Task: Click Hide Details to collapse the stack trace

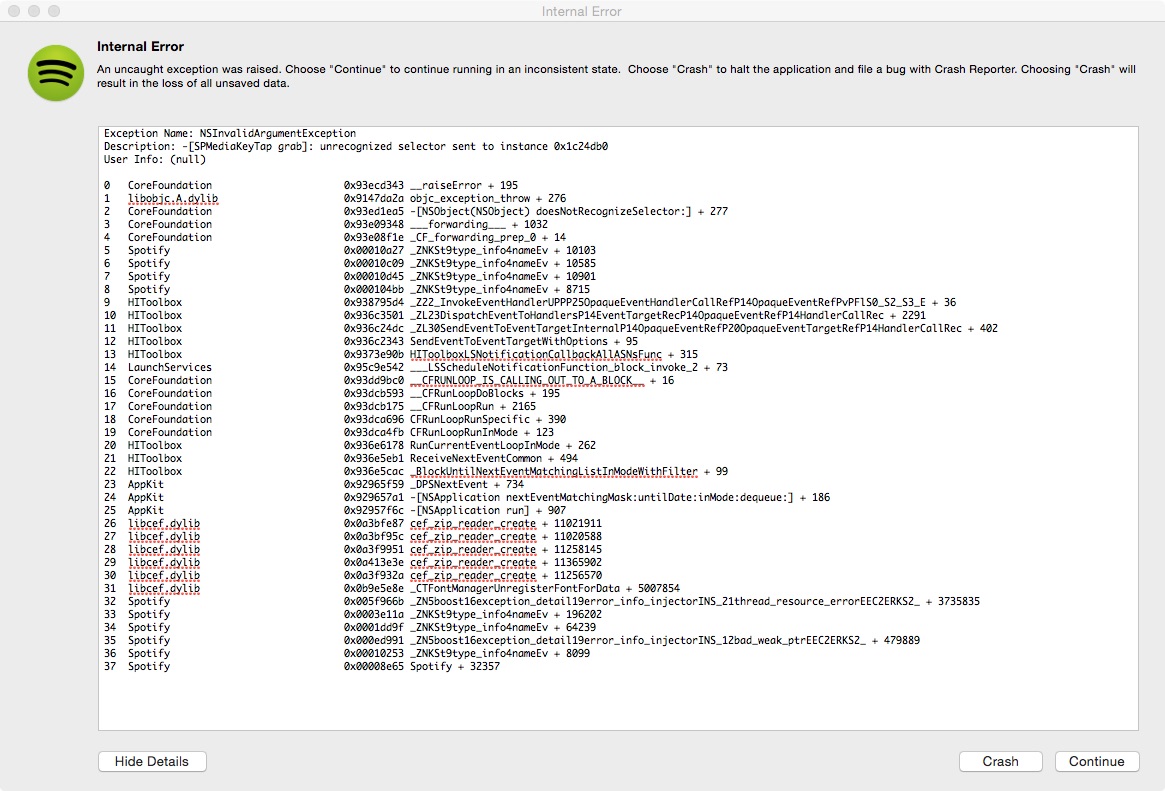Action: tap(152, 761)
